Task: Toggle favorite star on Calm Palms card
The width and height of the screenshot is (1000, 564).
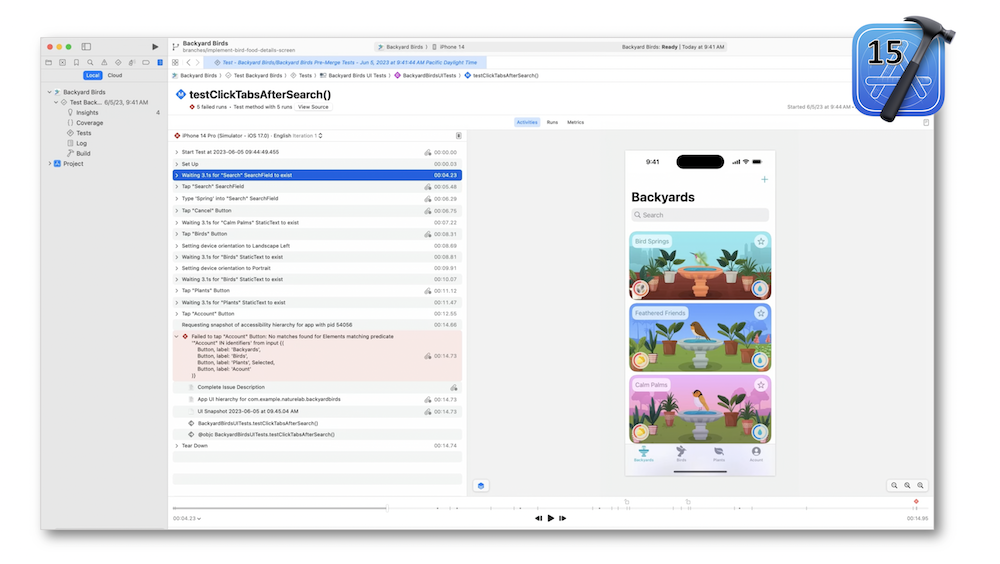Action: pos(761,385)
